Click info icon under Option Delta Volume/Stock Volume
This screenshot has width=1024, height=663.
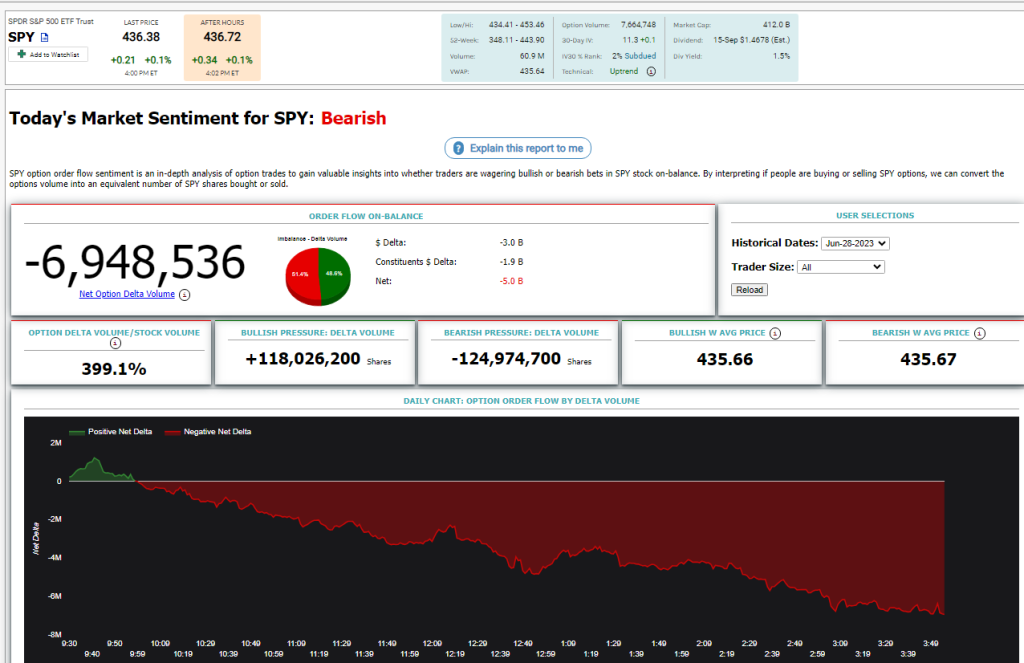click(115, 343)
